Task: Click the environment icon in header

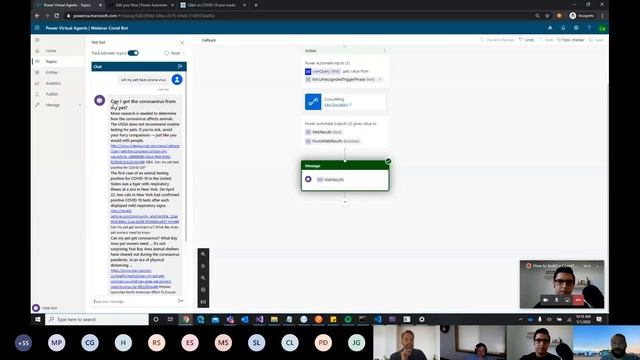Action: tap(550, 28)
